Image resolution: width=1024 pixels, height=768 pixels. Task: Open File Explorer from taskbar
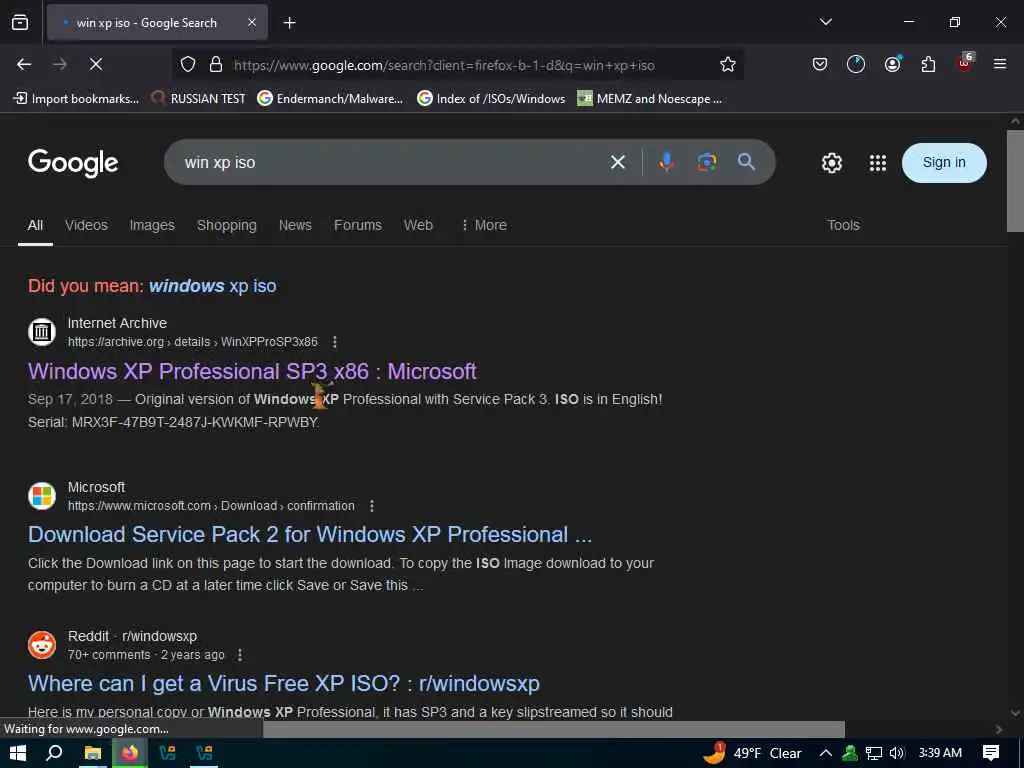tap(93, 753)
